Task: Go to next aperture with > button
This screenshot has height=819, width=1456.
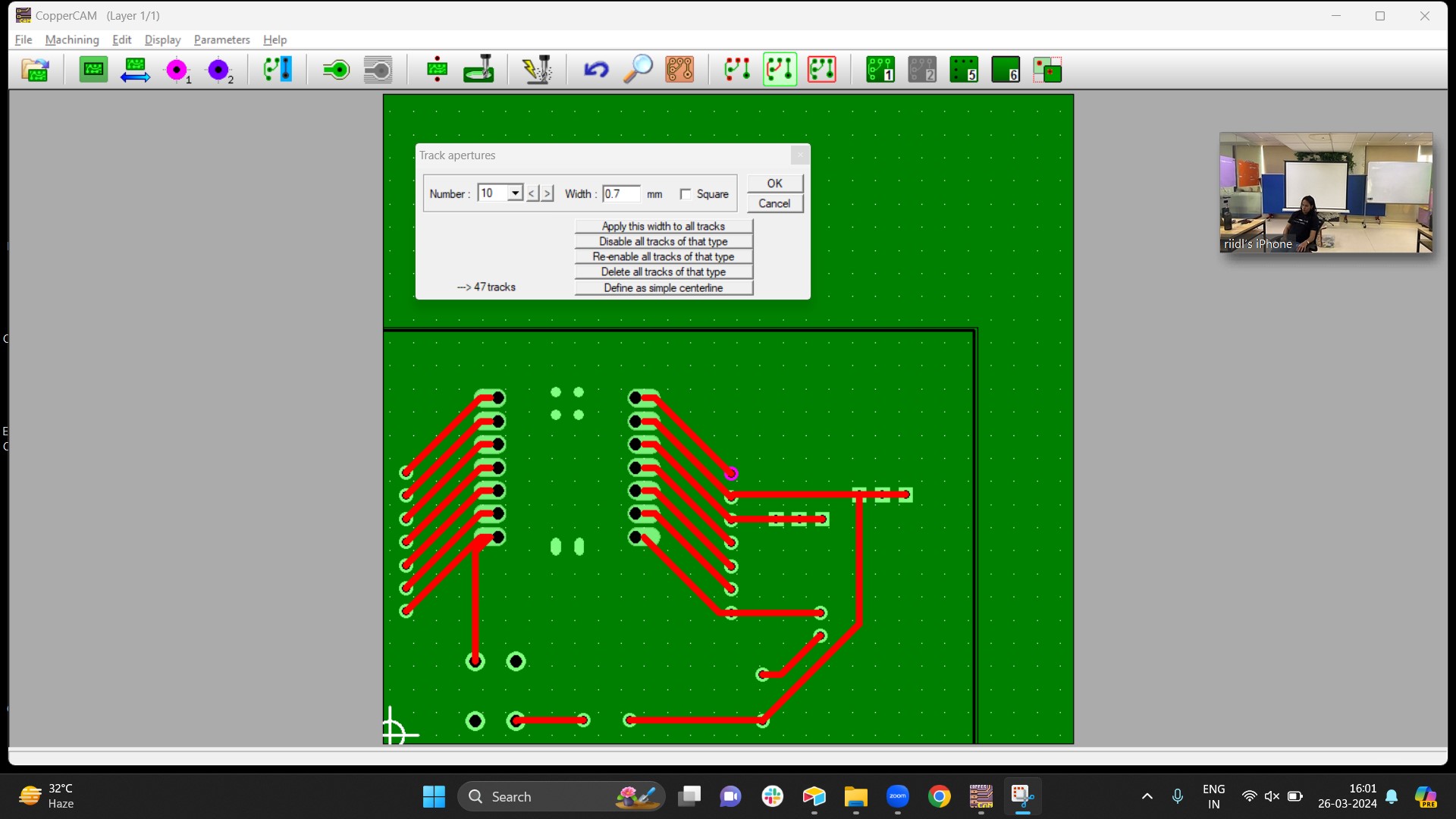Action: (x=548, y=194)
